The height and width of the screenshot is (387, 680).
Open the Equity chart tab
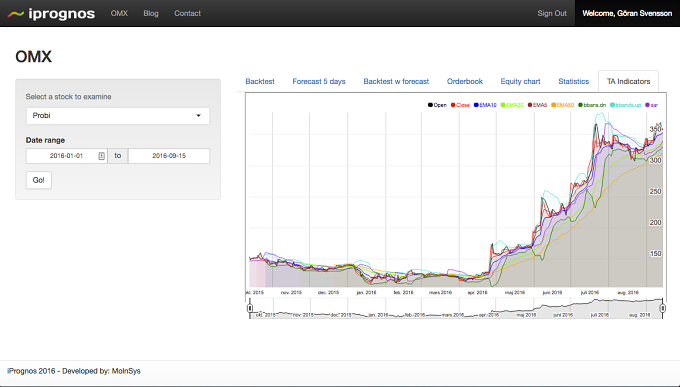point(520,81)
